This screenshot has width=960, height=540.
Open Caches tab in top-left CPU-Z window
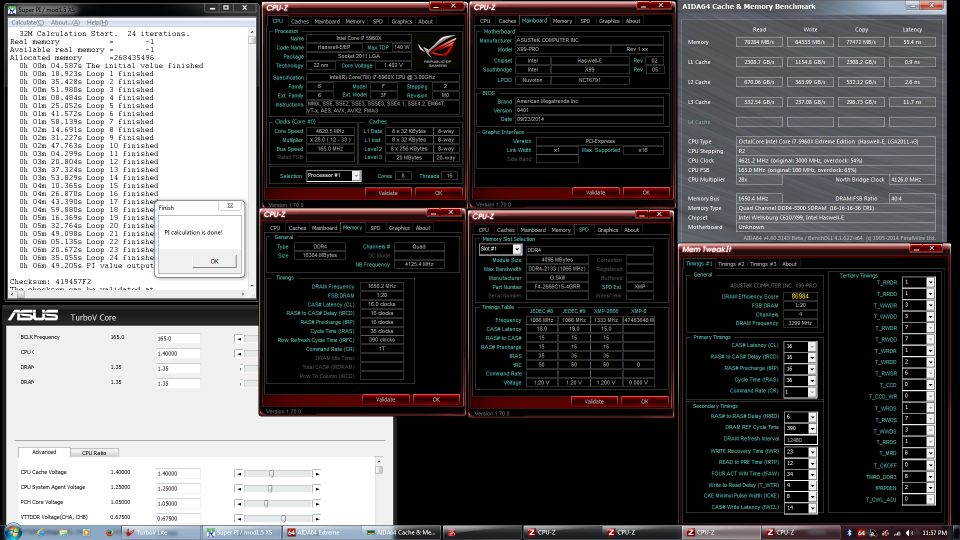click(x=299, y=21)
